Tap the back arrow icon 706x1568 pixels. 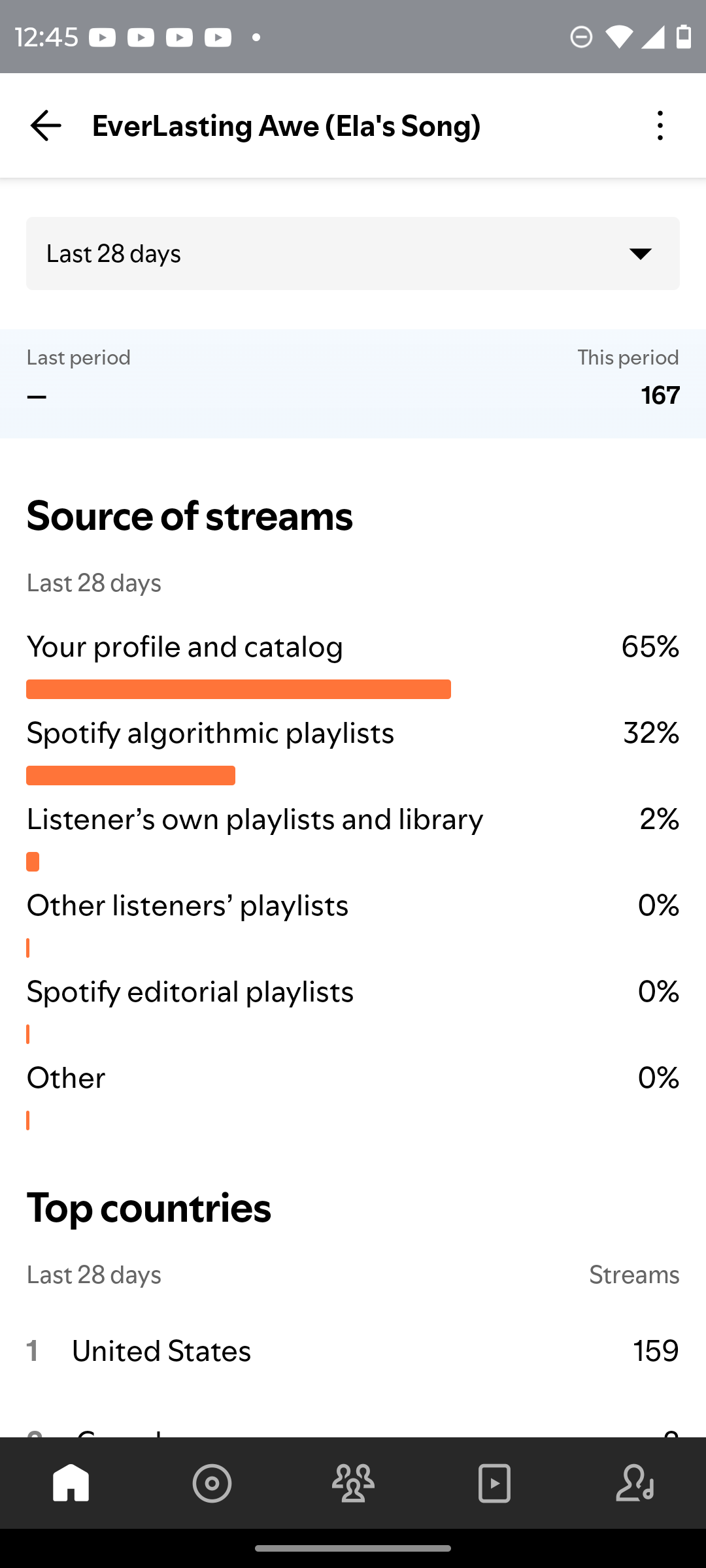[x=46, y=125]
